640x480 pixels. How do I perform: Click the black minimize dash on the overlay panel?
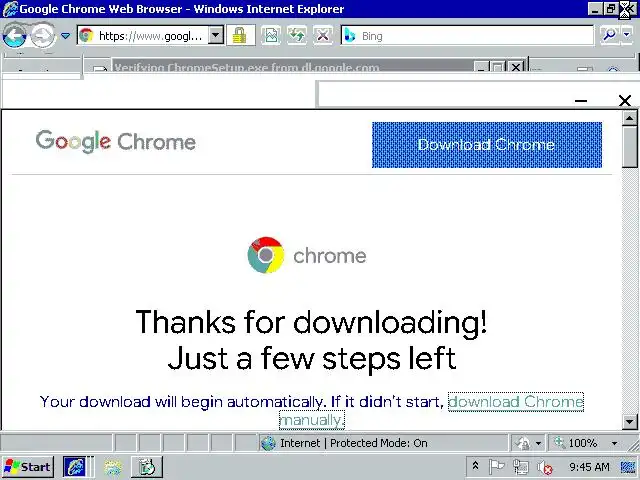tap(581, 100)
